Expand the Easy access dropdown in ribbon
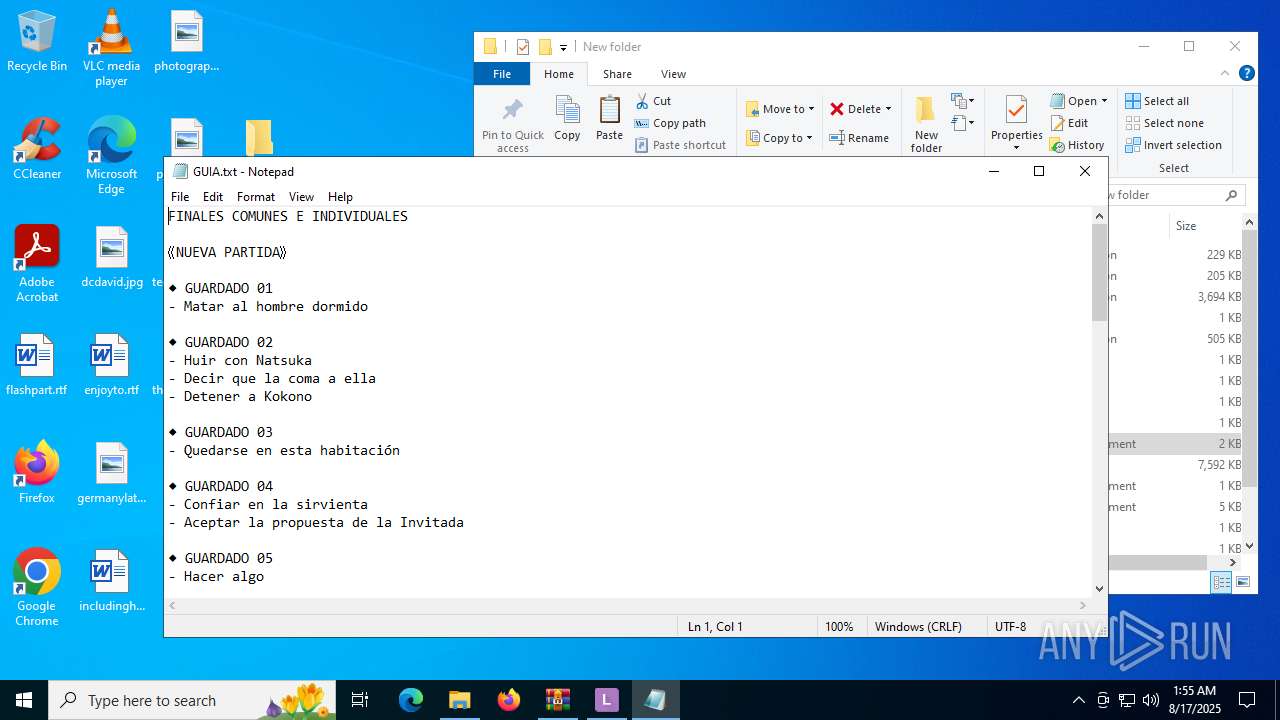Viewport: 1280px width, 720px height. click(x=963, y=123)
